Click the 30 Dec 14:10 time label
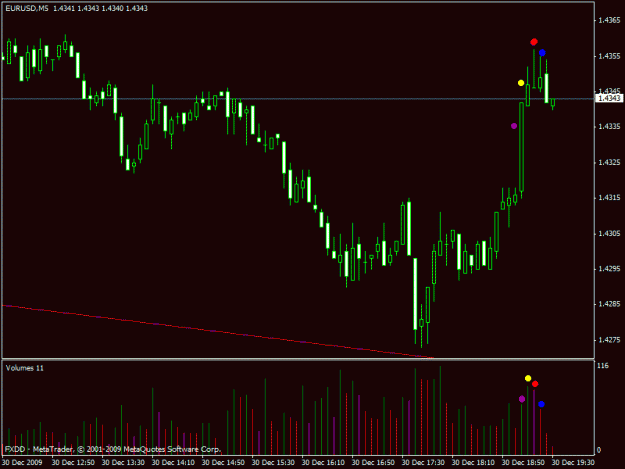 click(173, 462)
